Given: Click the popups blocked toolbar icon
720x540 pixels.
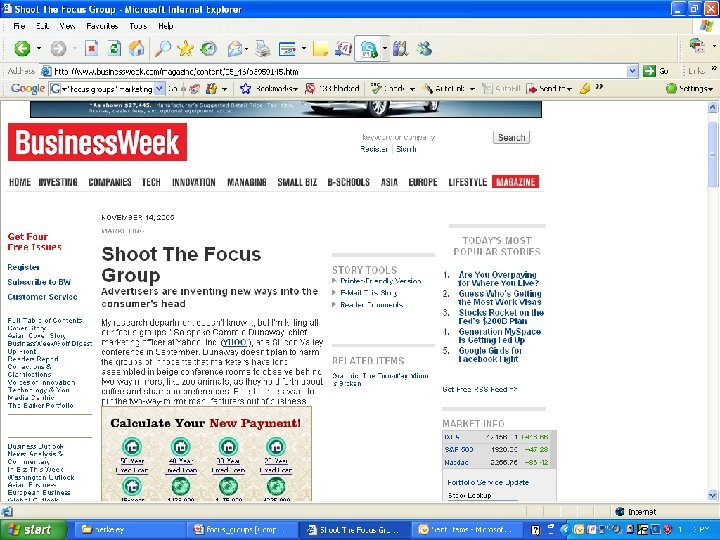Looking at the screenshot, I should [310, 88].
